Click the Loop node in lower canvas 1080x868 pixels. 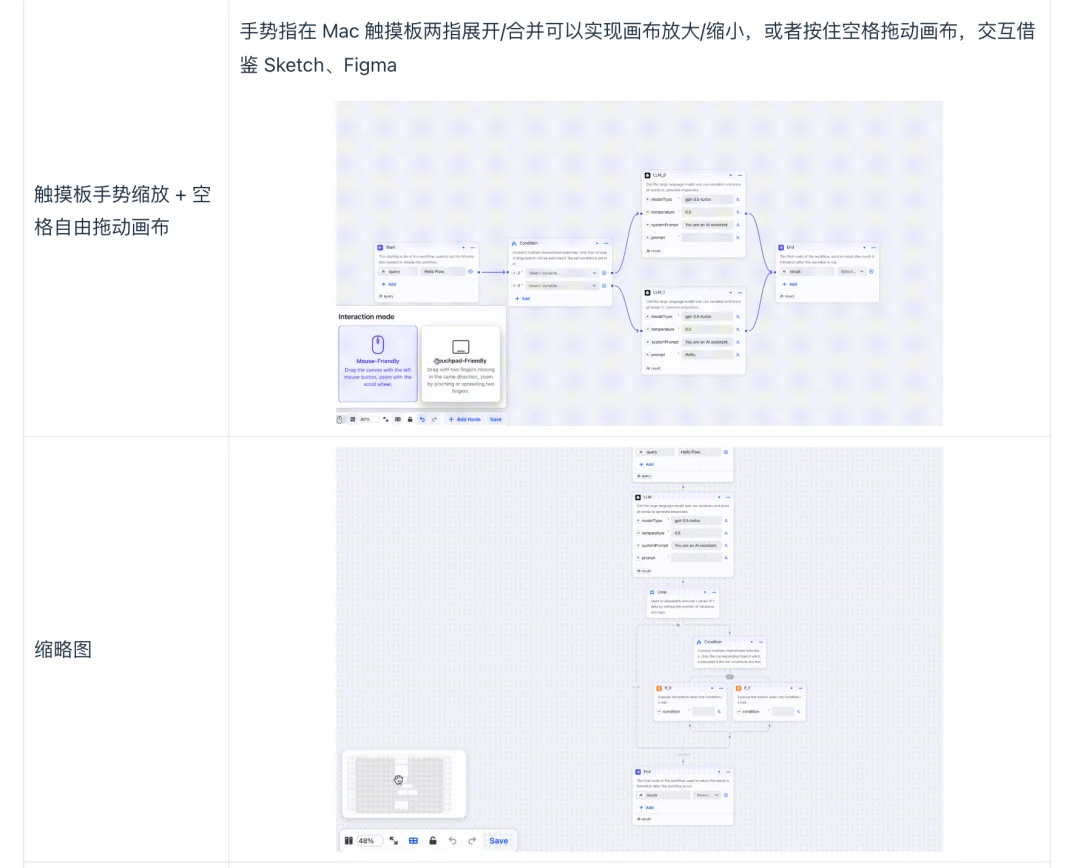coord(683,602)
